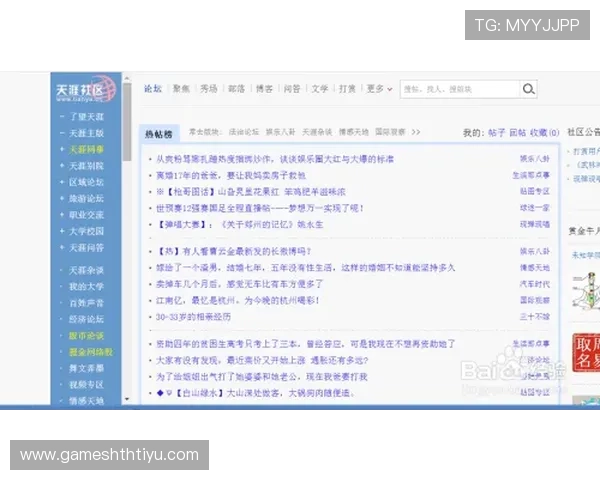Click sidebar scrollbar down arrow
600x480 pixels.
click(x=127, y=399)
